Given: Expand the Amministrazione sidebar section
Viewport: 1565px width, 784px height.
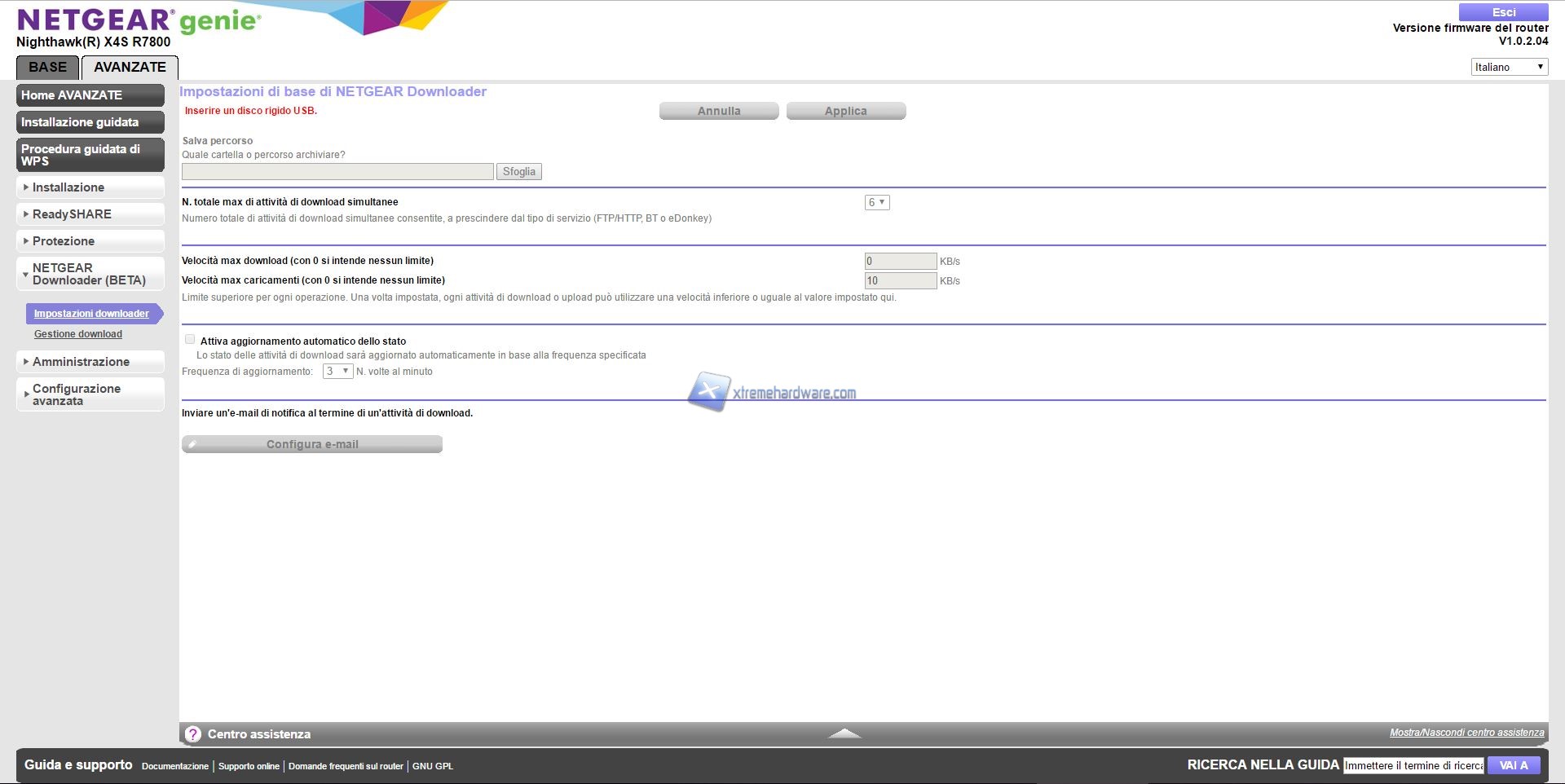Looking at the screenshot, I should point(90,362).
